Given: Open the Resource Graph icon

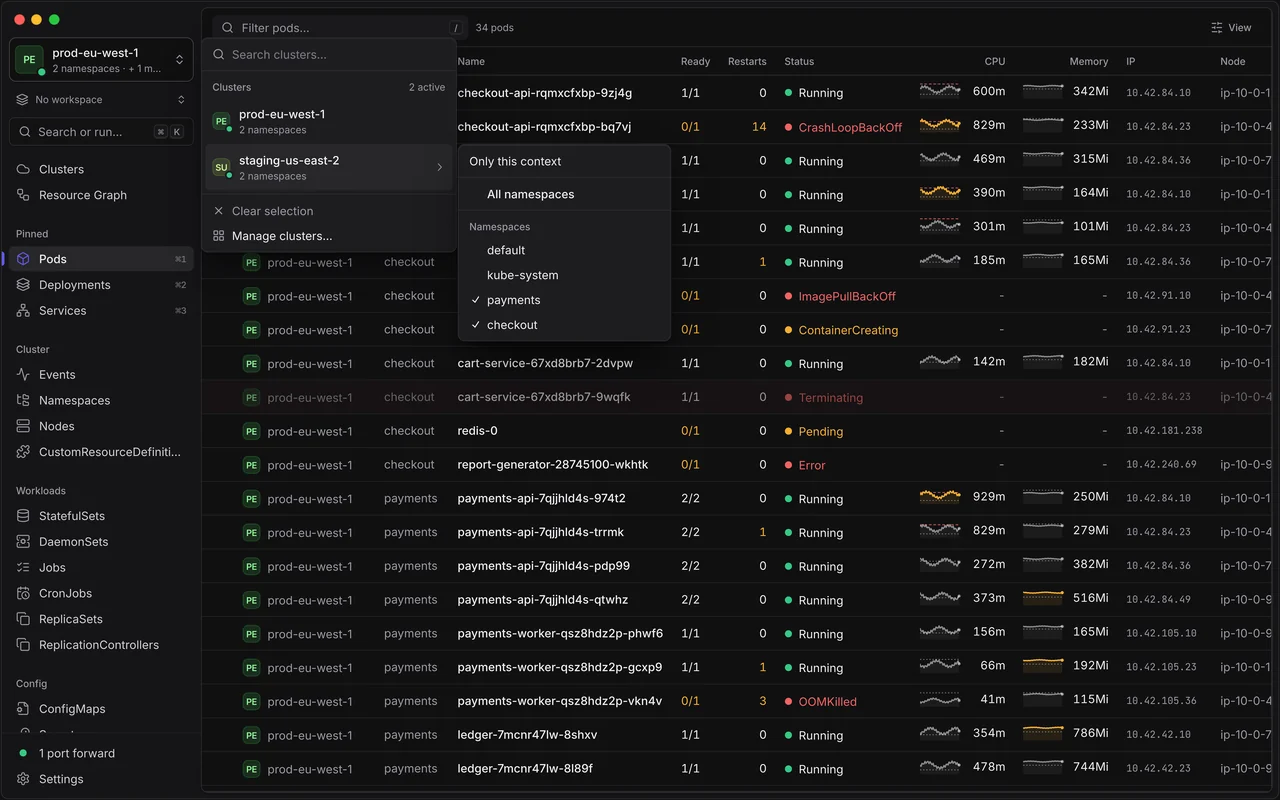Looking at the screenshot, I should [x=23, y=195].
